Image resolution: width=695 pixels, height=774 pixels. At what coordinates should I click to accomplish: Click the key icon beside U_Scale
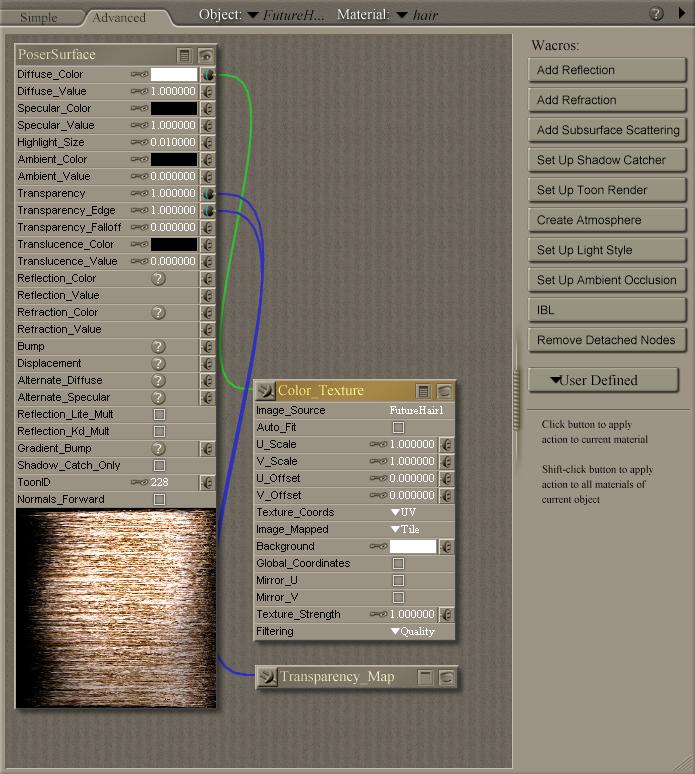tap(378, 444)
